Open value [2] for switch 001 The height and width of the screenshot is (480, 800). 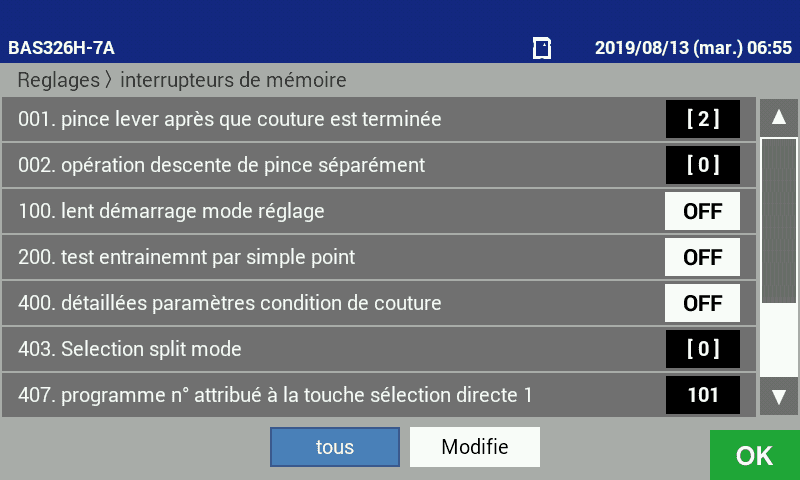click(702, 119)
